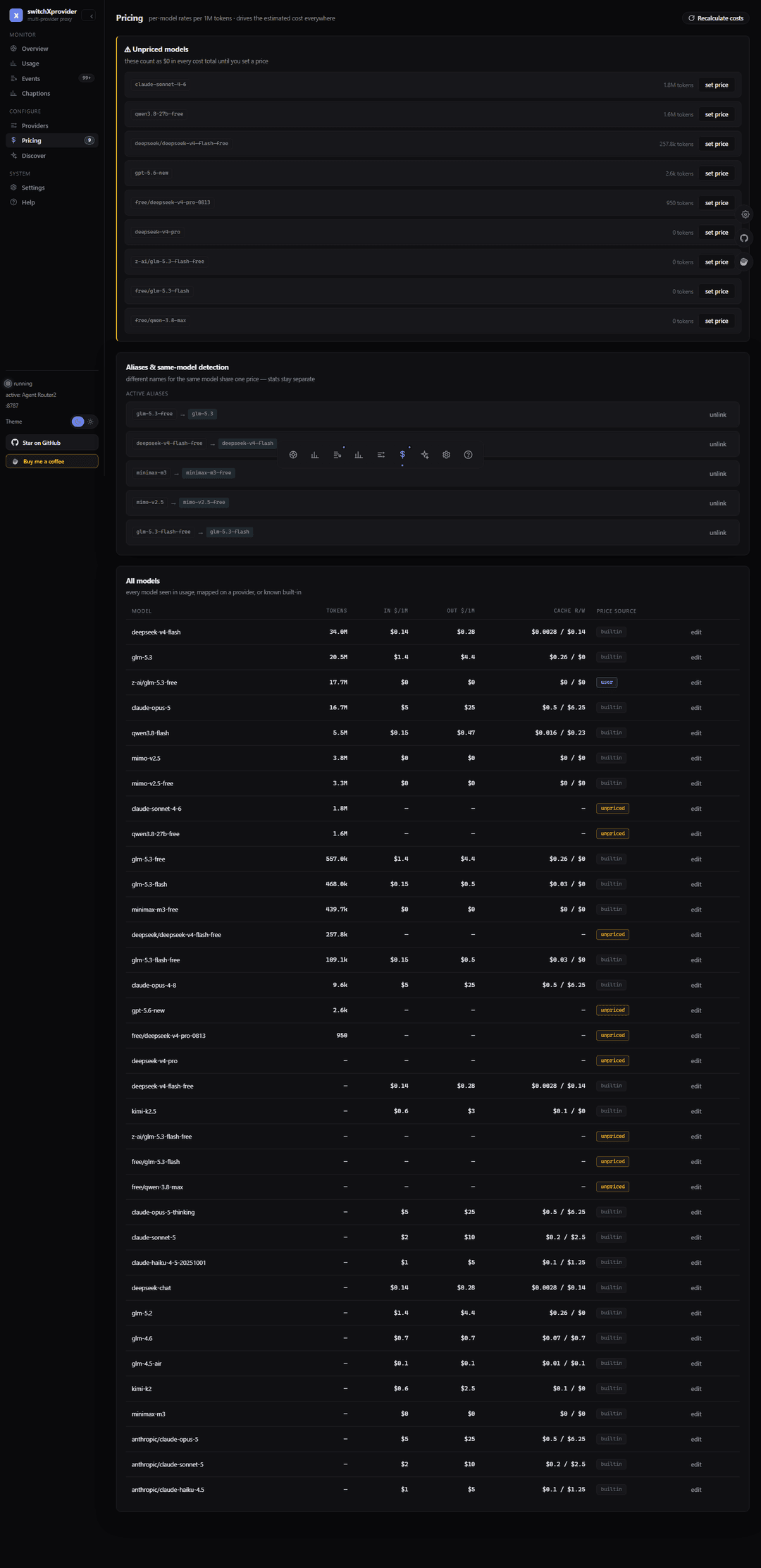Screen dimensions: 761x1568
Task: Click the GitHub icon at right page edge
Action: coord(744,238)
